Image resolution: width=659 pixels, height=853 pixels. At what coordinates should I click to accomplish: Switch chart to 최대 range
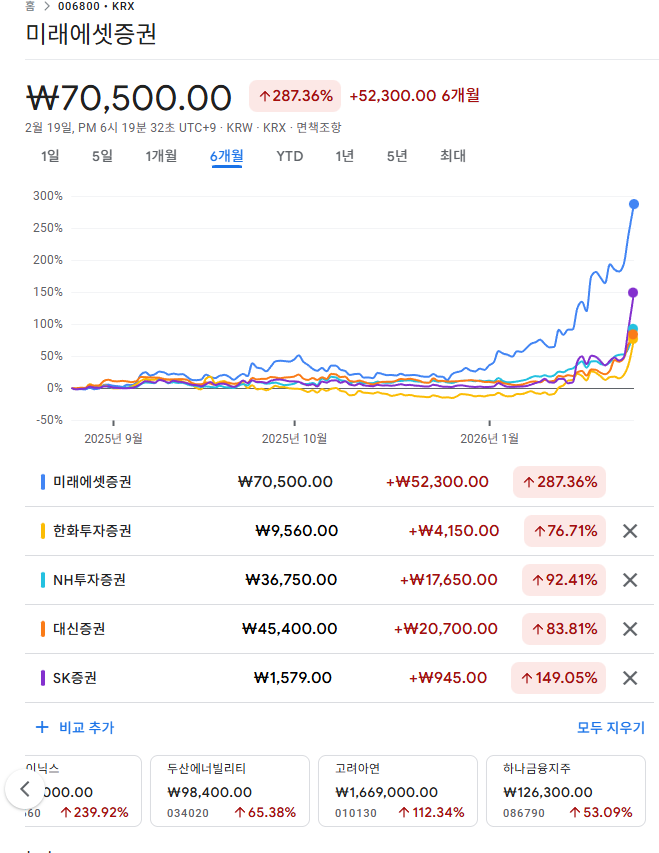453,156
